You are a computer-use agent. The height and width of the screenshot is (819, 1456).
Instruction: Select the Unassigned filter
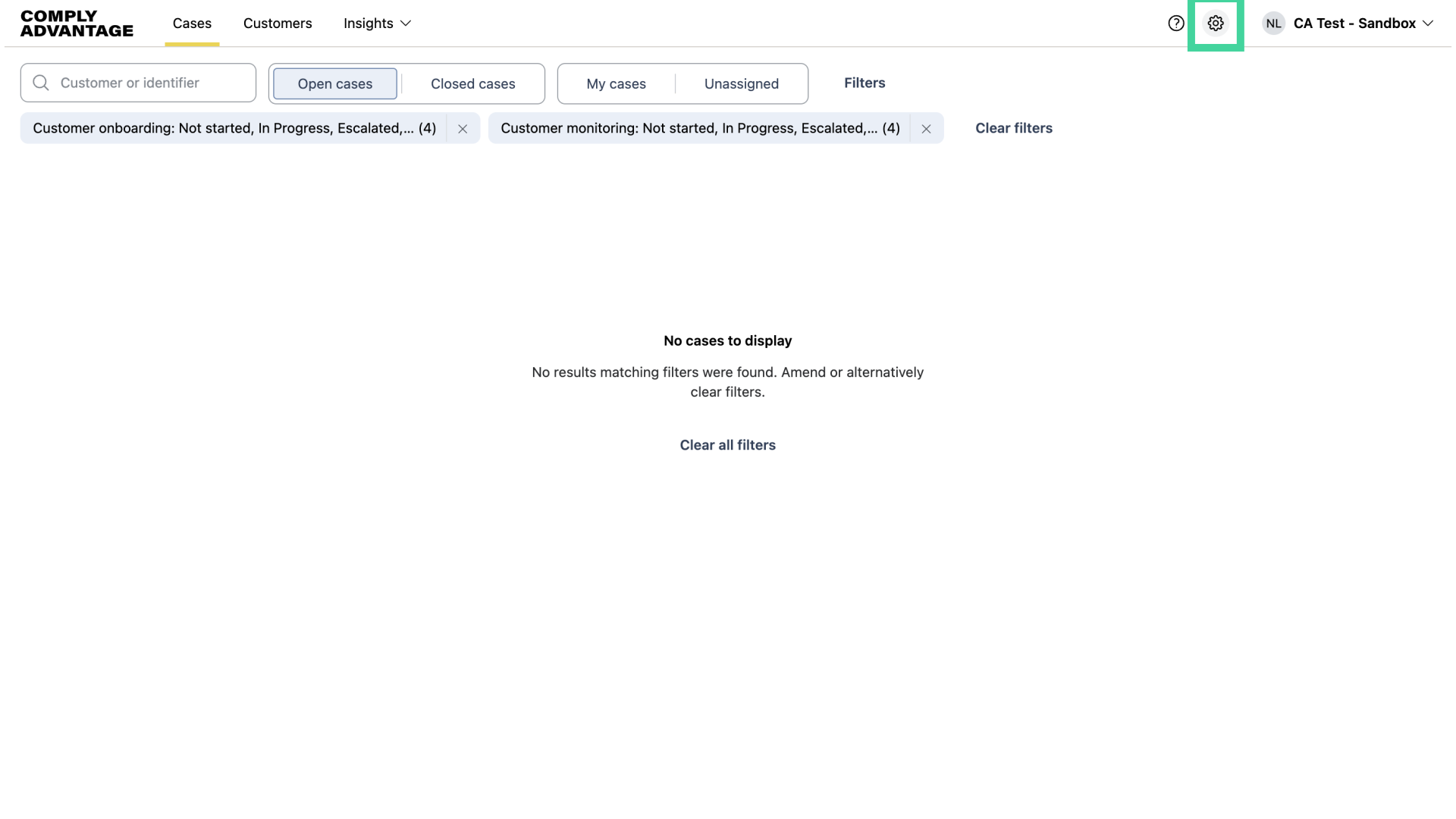(x=741, y=83)
